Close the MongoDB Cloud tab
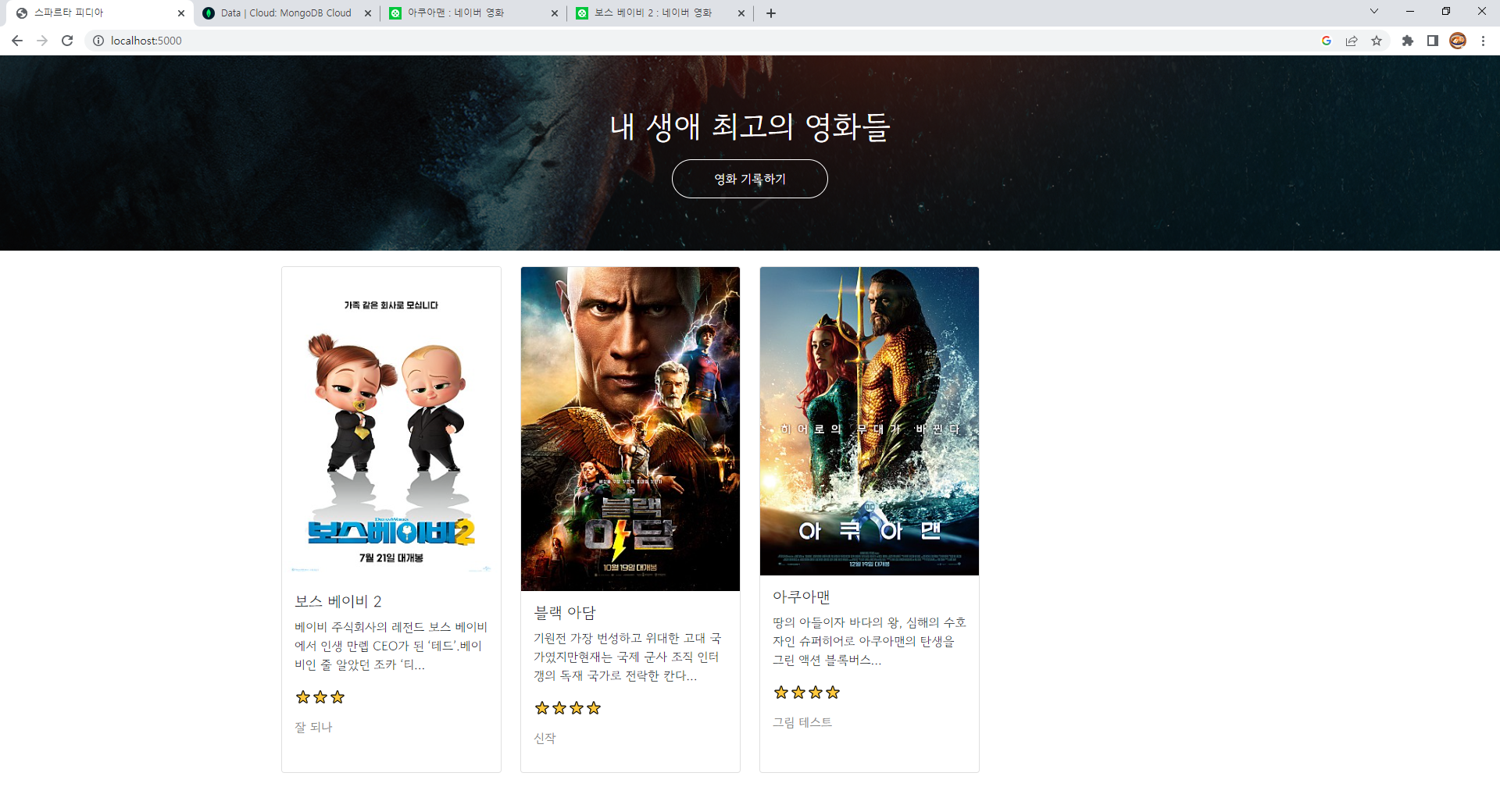This screenshot has width=1500, height=812. (x=368, y=13)
